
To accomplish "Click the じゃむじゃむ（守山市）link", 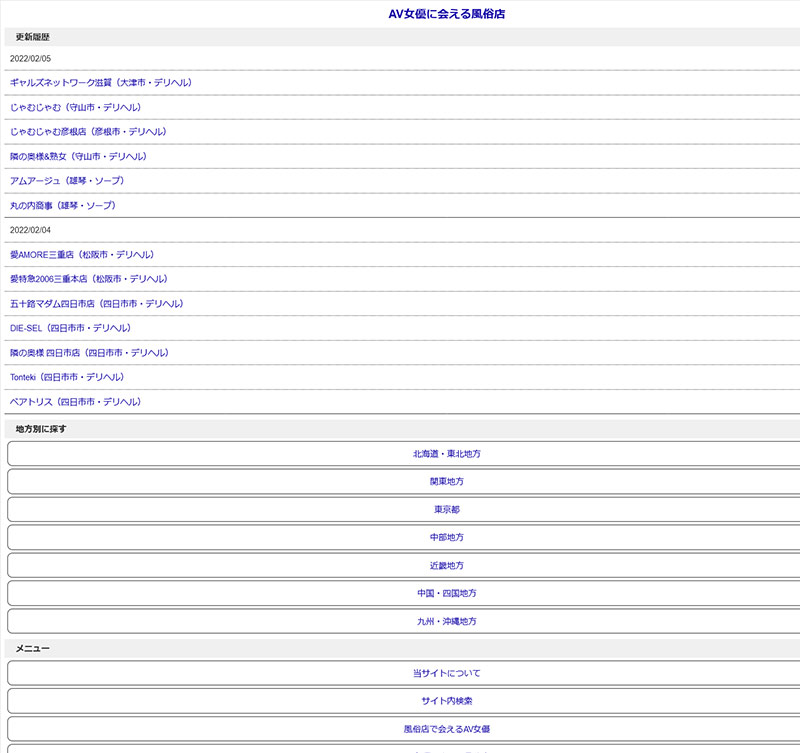I will click(76, 107).
